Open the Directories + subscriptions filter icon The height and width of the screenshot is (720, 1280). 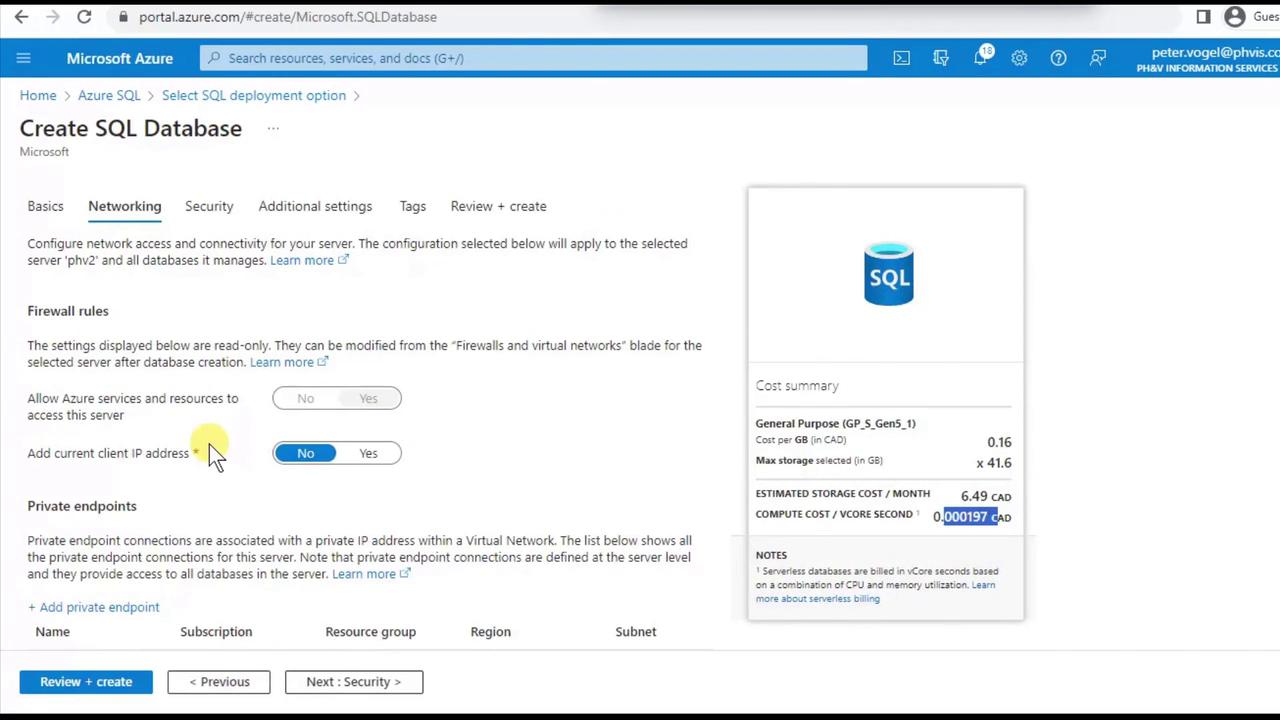(941, 58)
